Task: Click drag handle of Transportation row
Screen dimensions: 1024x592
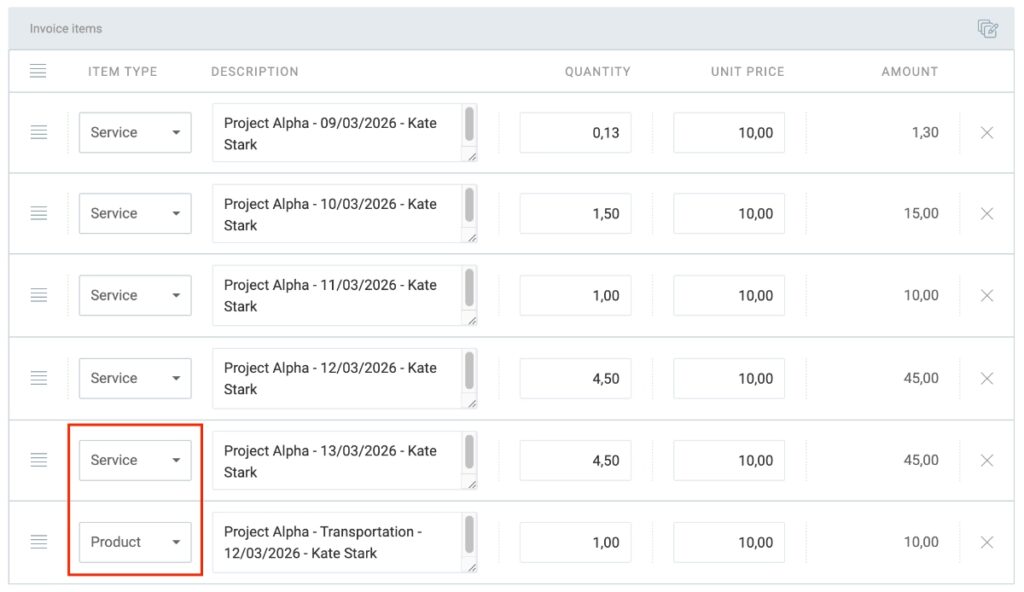Action: pos(39,543)
